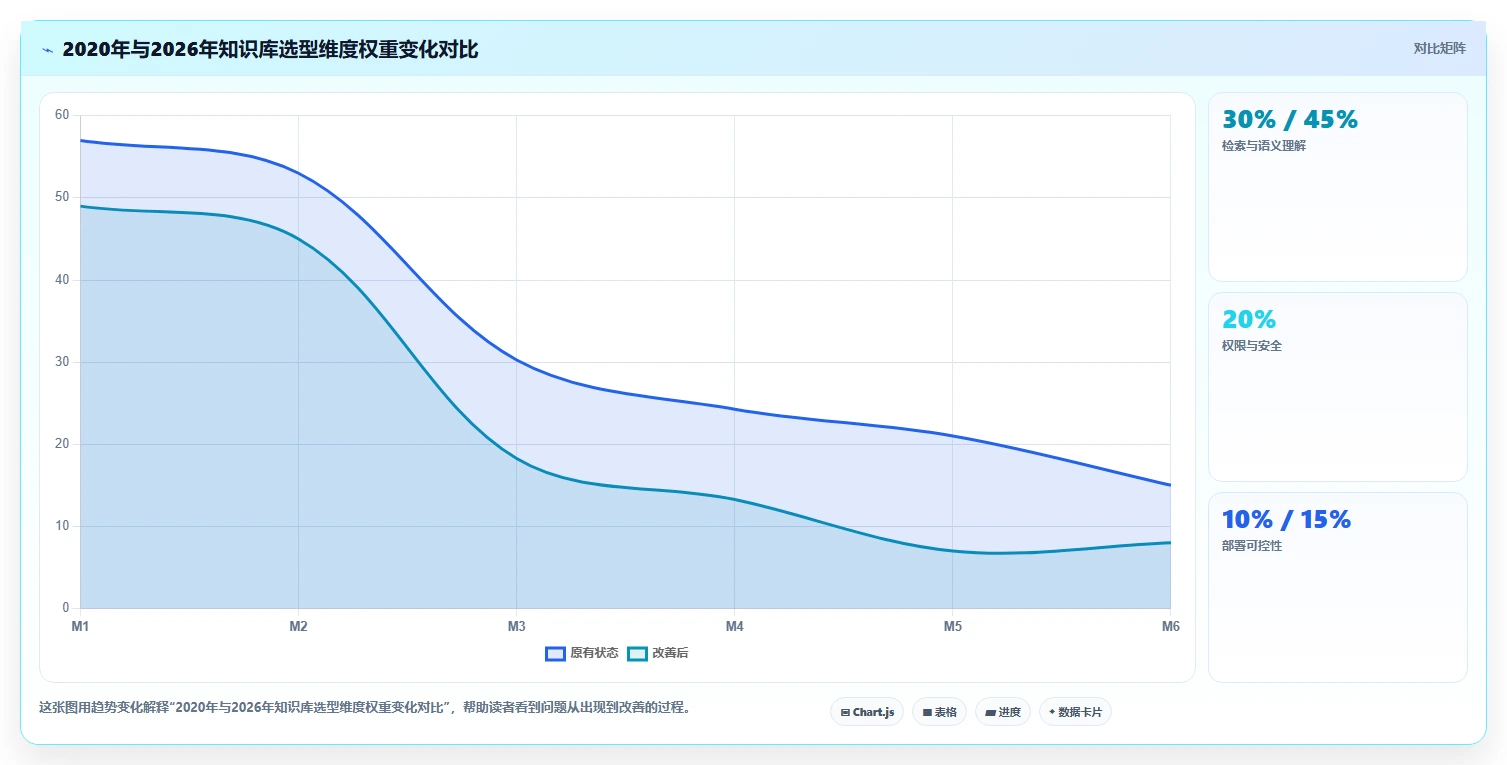Open the 权限与安全 20% card

pyautogui.click(x=1337, y=387)
